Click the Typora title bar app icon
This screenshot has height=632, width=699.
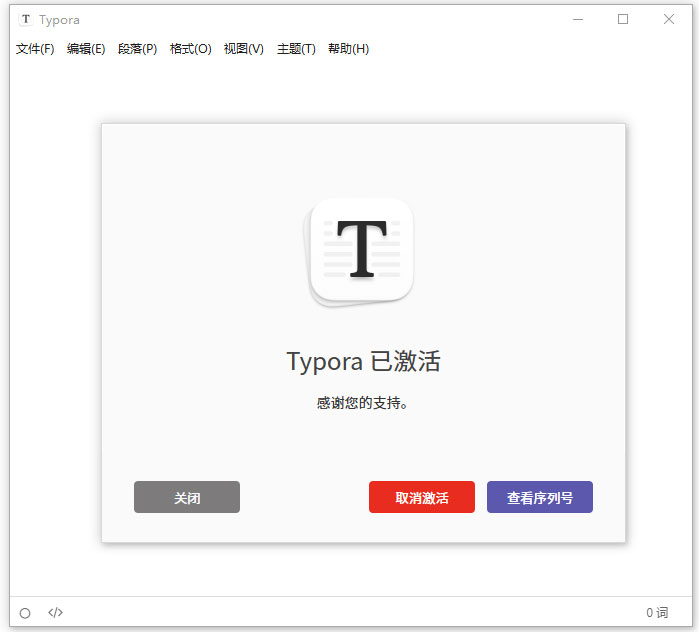26,20
